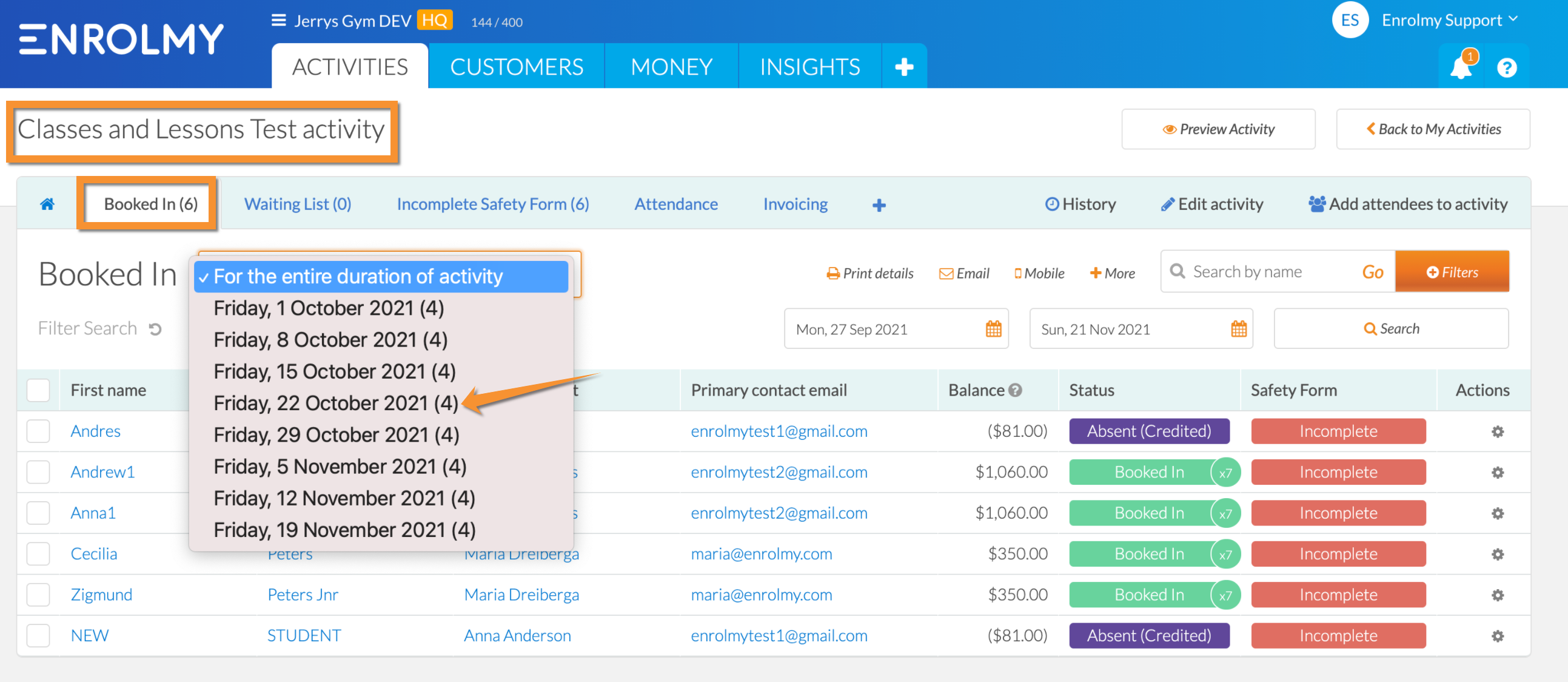Image resolution: width=1568 pixels, height=682 pixels.
Task: Open actions gear for NEW STUDENT row
Action: click(x=1498, y=636)
